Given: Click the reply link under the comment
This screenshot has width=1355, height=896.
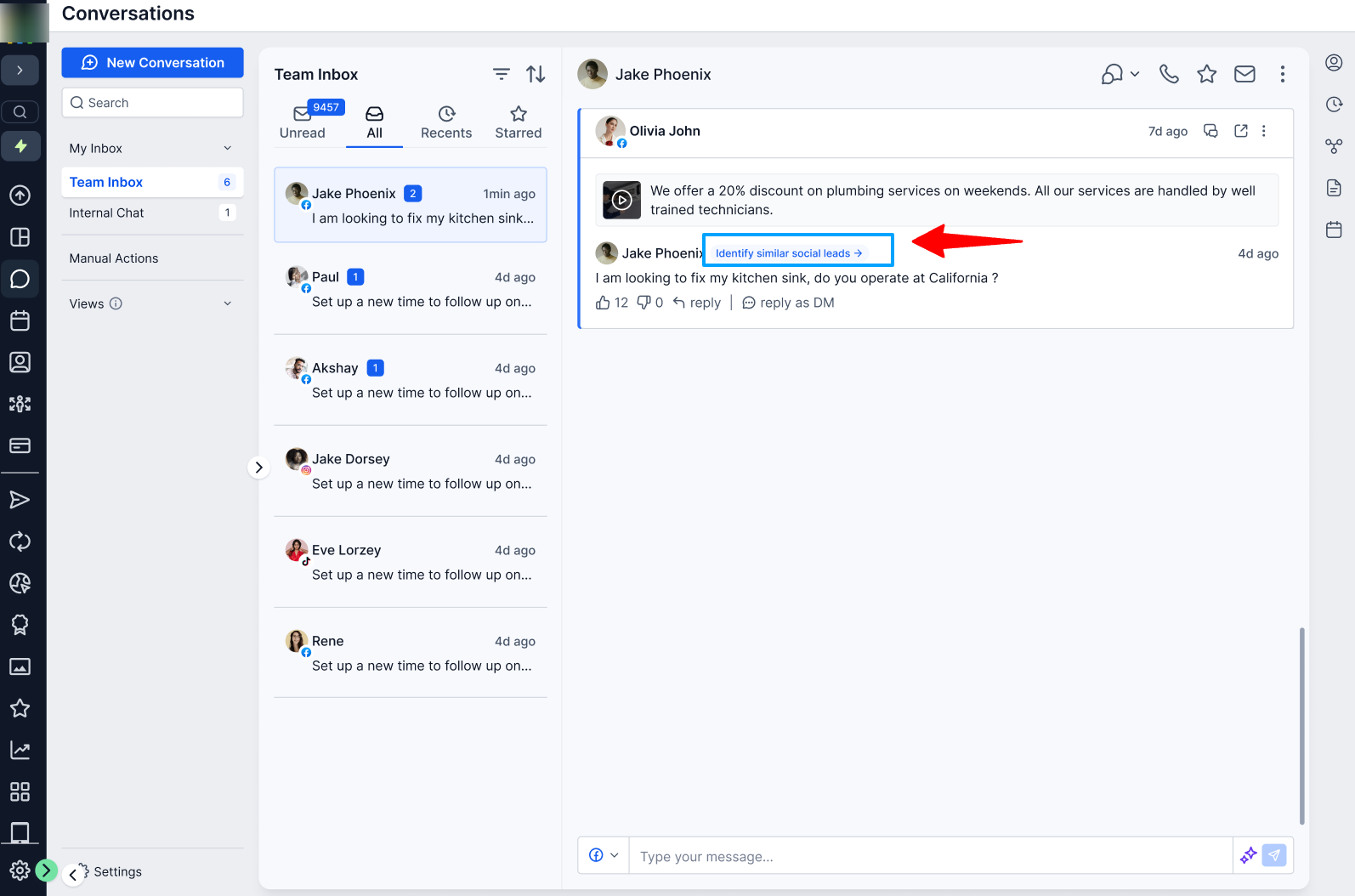Looking at the screenshot, I should (697, 303).
